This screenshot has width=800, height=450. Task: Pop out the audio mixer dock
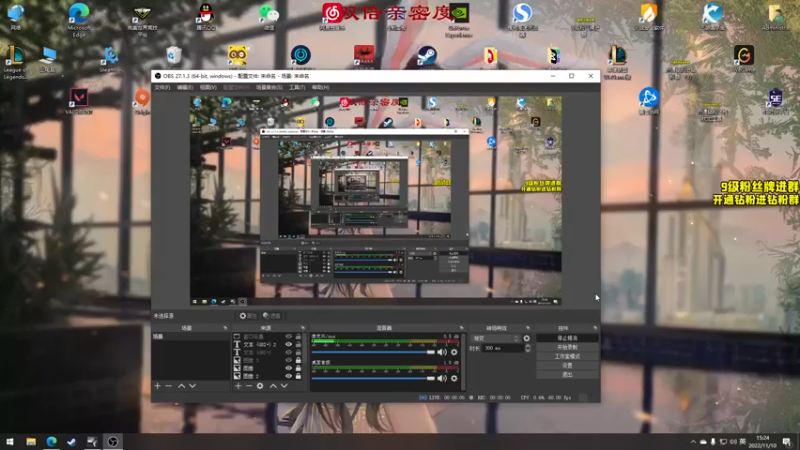coord(461,328)
